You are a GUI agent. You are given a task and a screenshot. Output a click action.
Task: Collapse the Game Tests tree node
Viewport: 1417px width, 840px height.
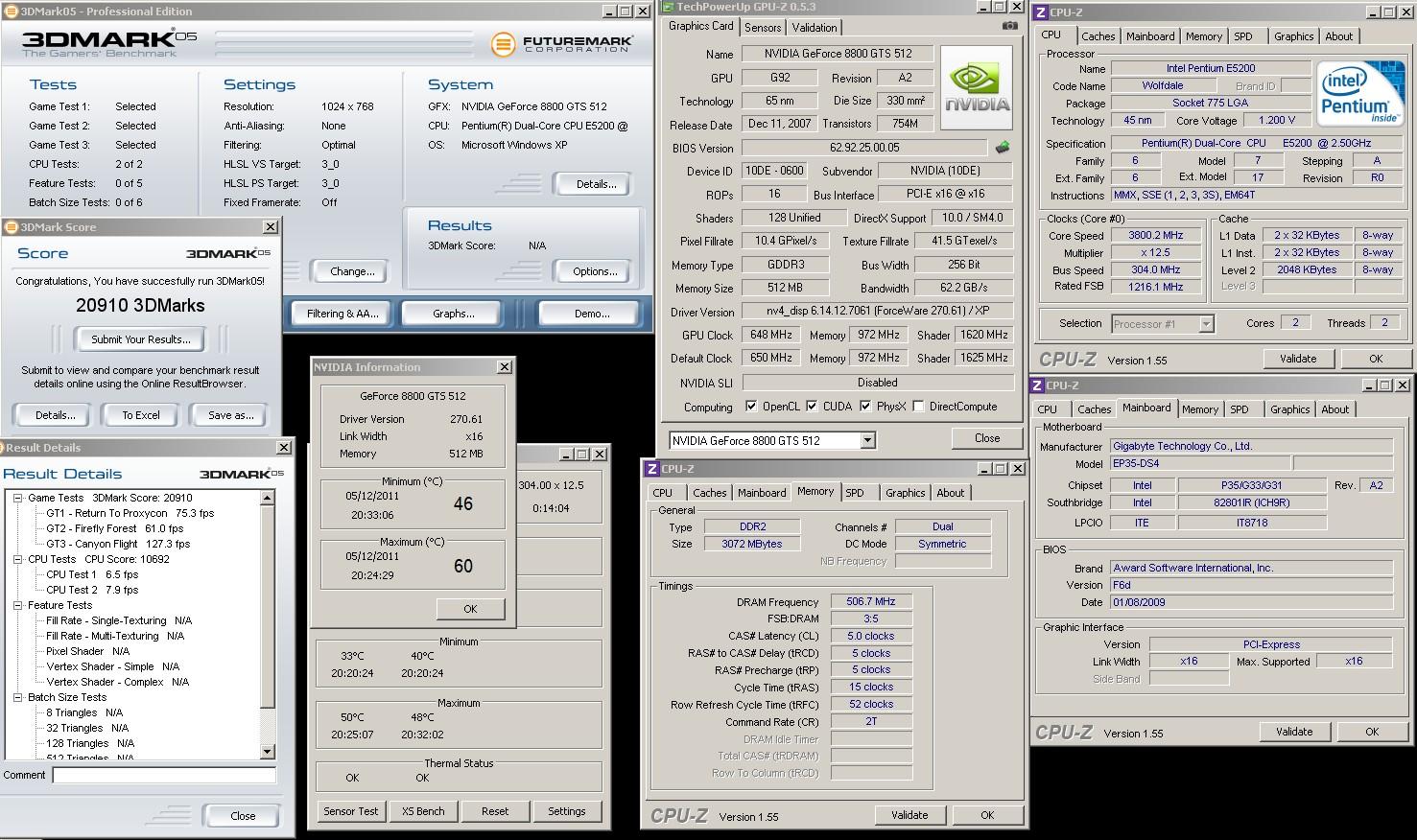(18, 498)
